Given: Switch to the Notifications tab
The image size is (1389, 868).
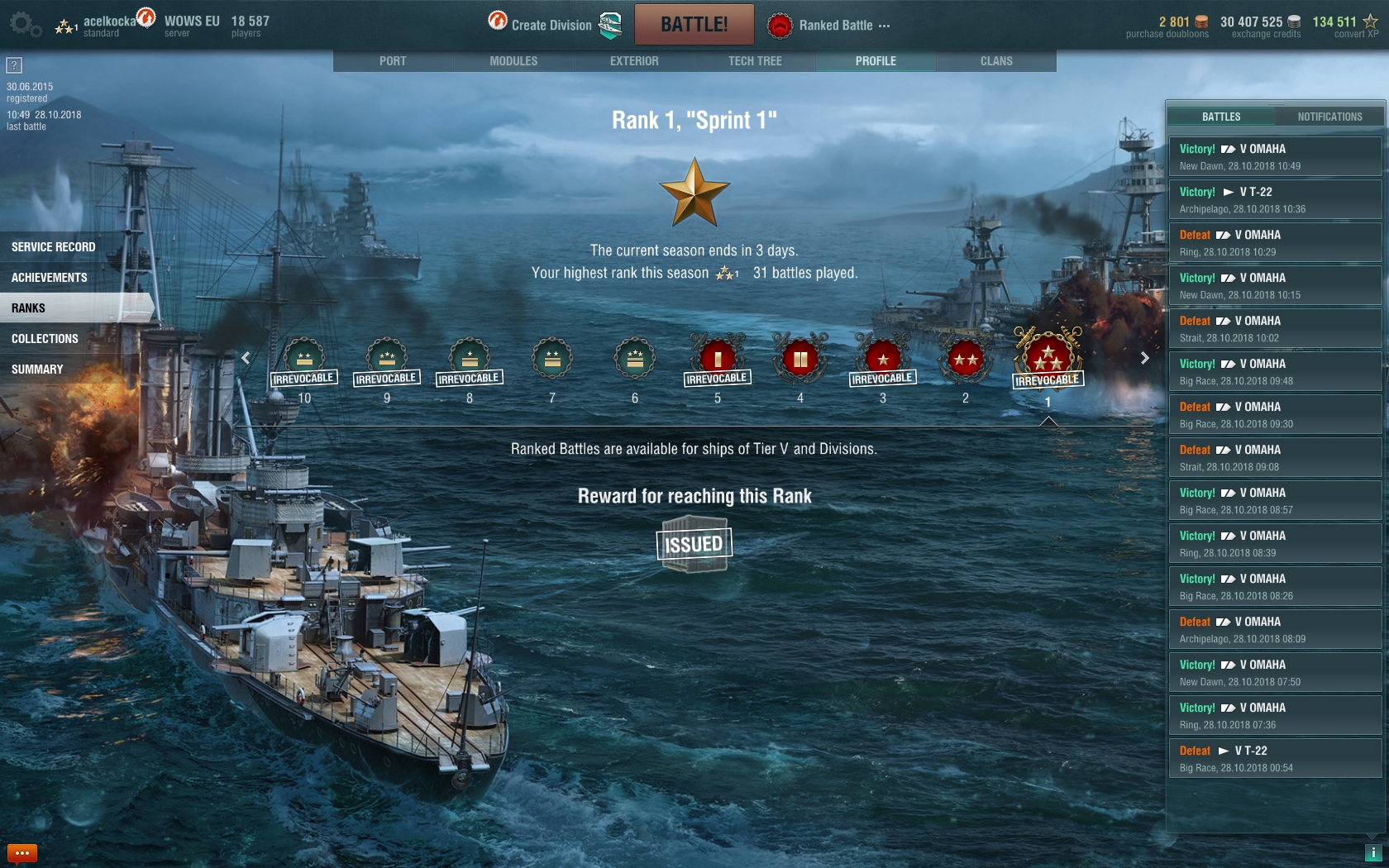Looking at the screenshot, I should pyautogui.click(x=1329, y=117).
